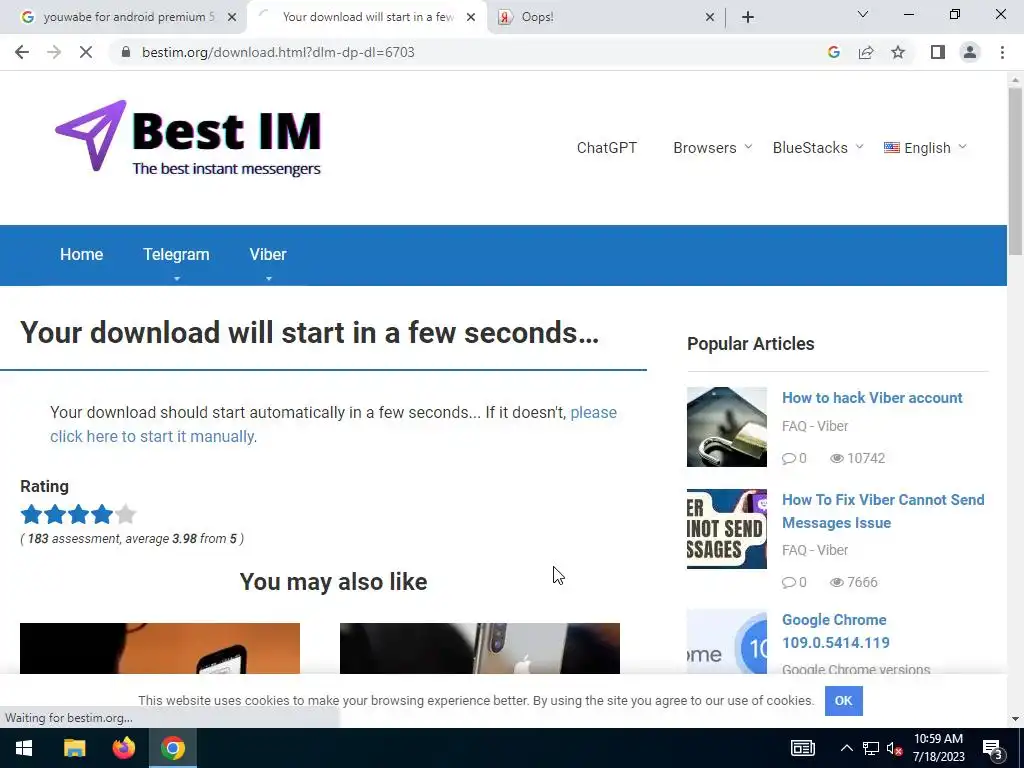Open File Explorer from taskbar
The width and height of the screenshot is (1024, 768).
coord(74,748)
